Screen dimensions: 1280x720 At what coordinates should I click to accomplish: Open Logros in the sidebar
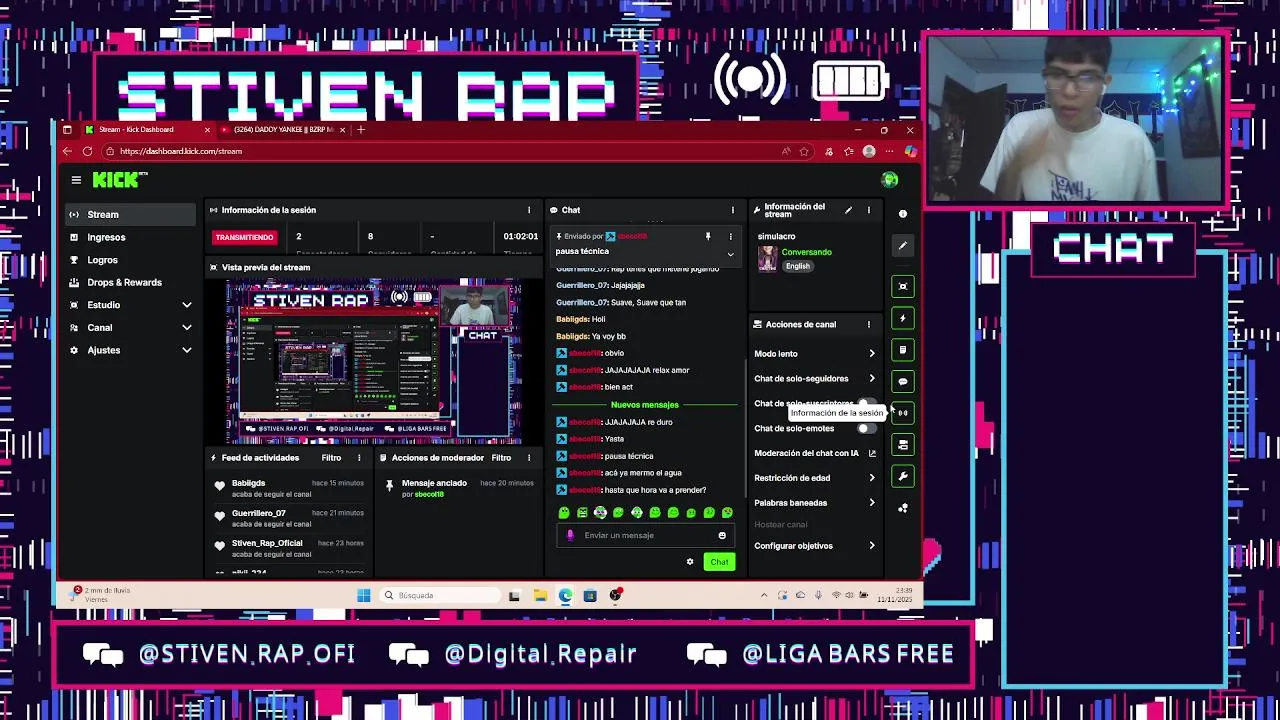[131, 260]
